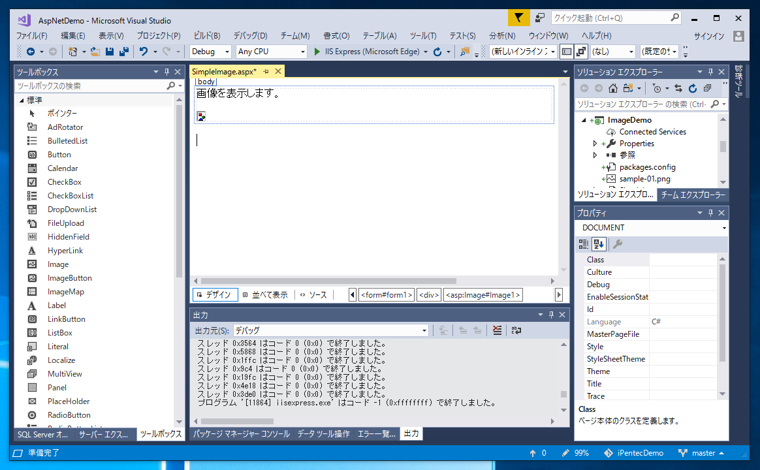
Task: Click the browser refresh icon in toolbar
Action: coord(438,51)
